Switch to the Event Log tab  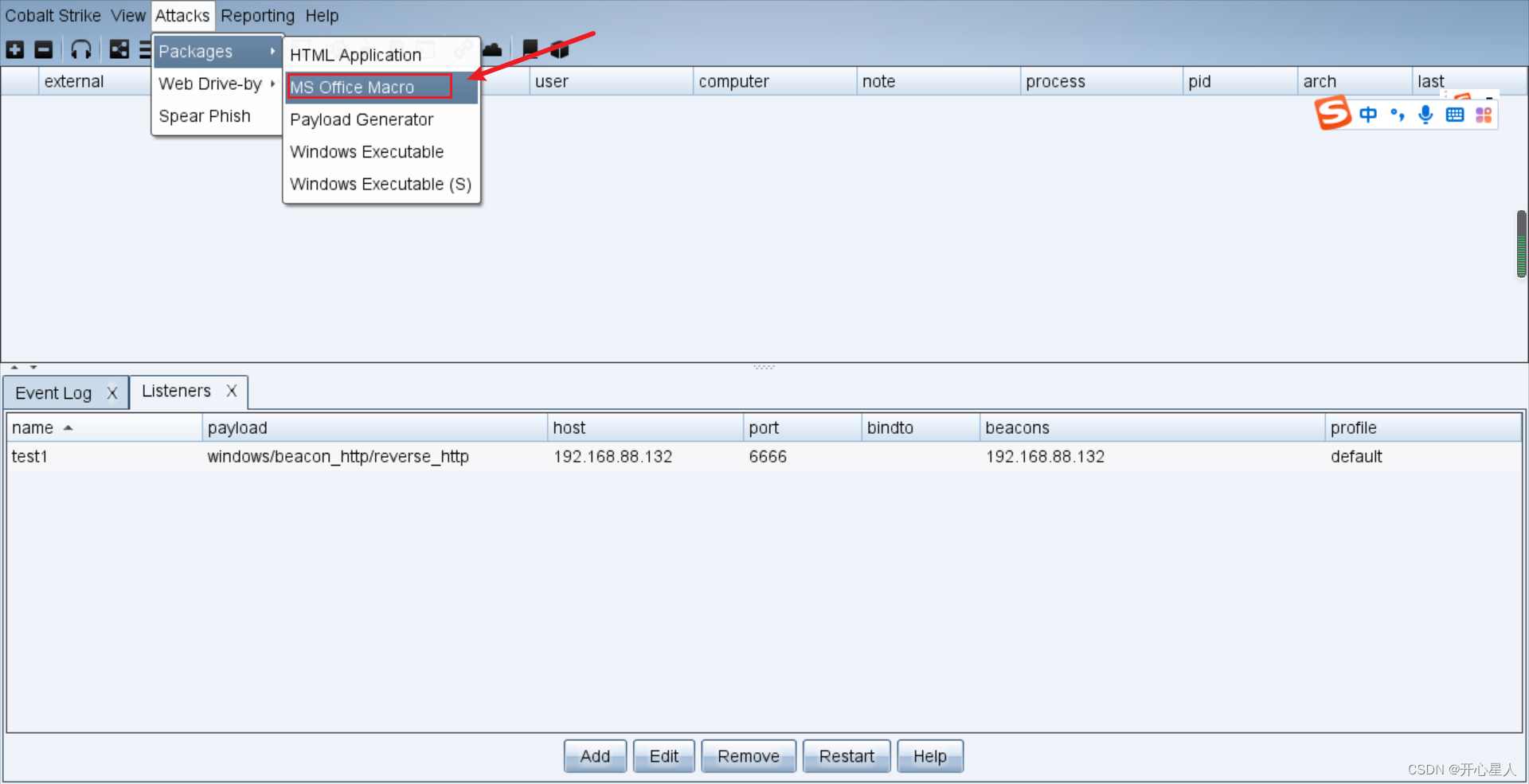tap(54, 393)
